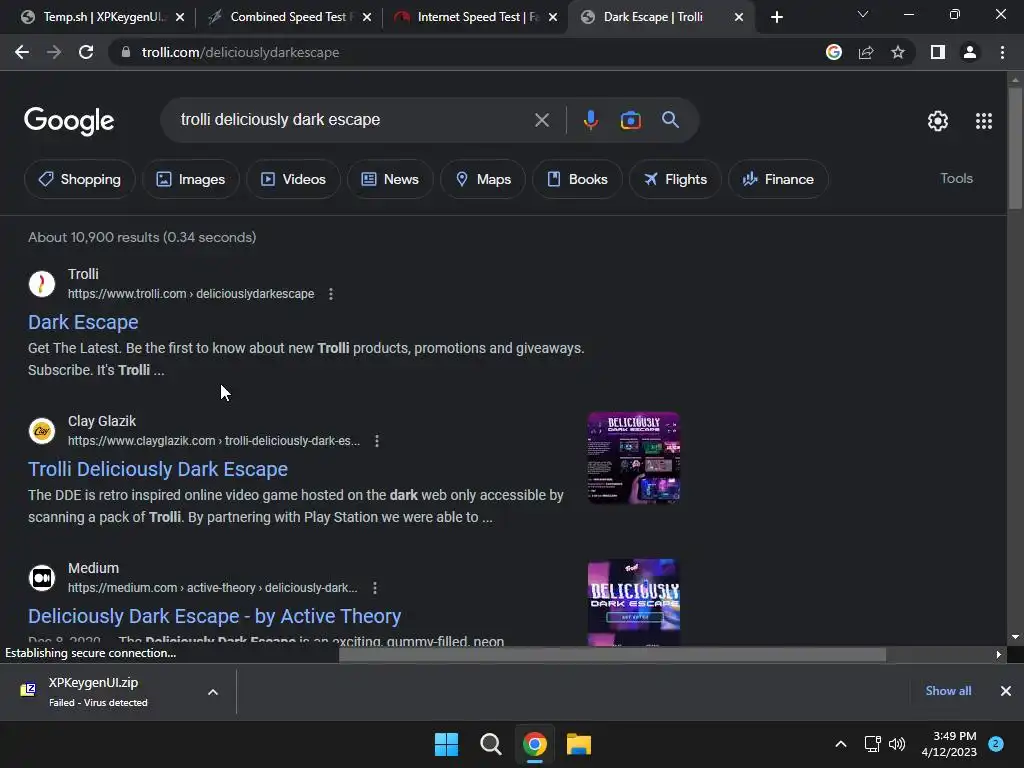Open the notification center badge
This screenshot has height=768, width=1024.
click(x=996, y=744)
